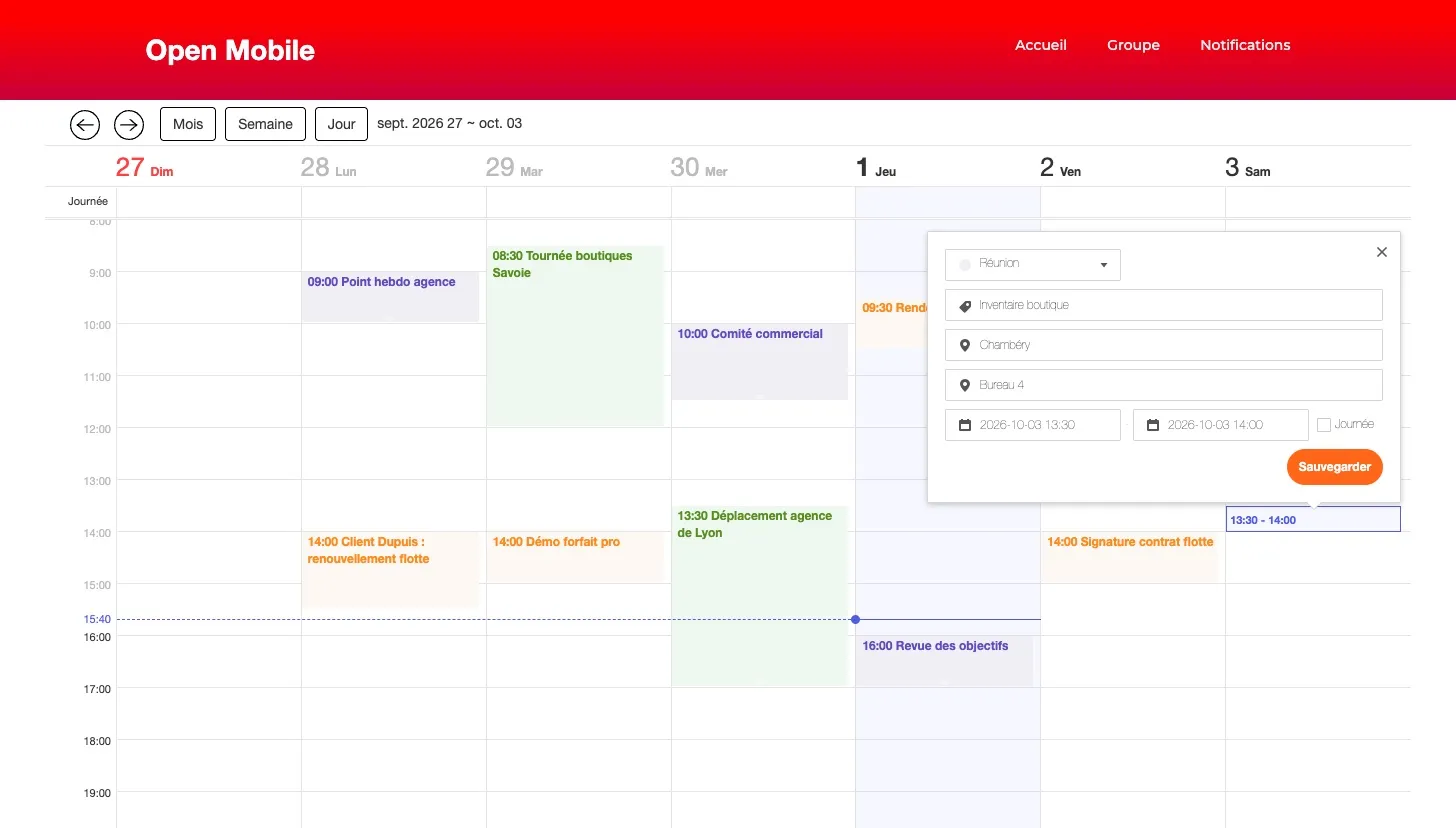Enable the Journée all-day checkbox

click(x=1324, y=425)
